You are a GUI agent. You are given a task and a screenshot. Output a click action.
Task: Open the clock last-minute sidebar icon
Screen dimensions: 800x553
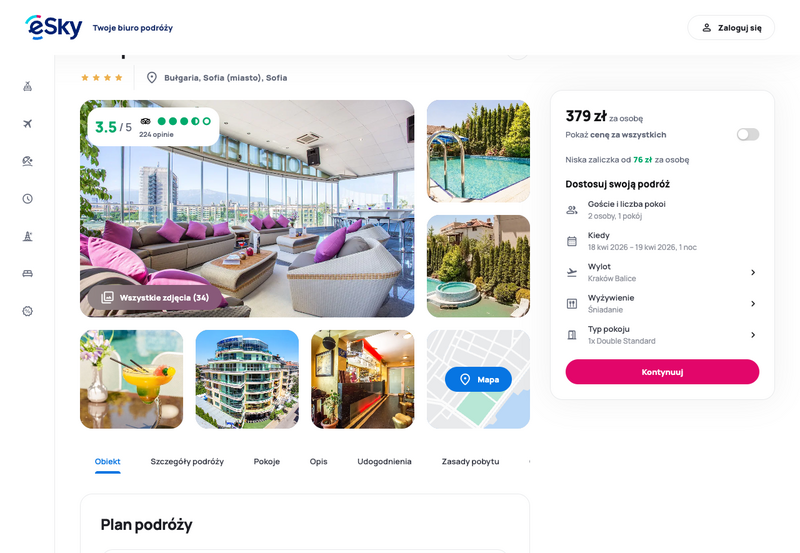click(28, 198)
